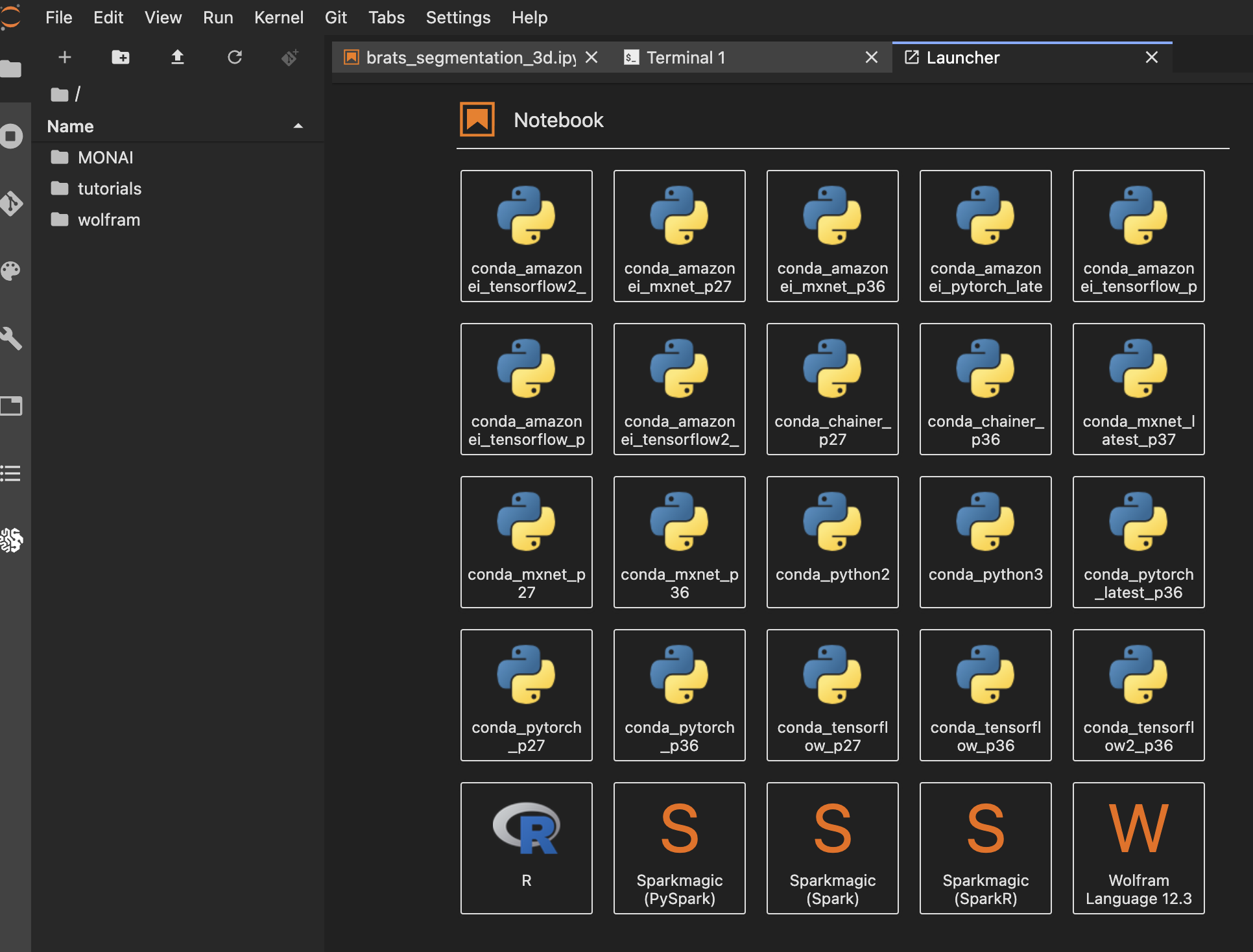
Task: Open the Git menu
Action: [x=336, y=18]
